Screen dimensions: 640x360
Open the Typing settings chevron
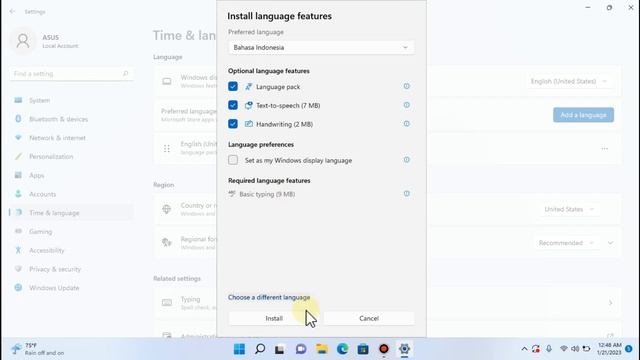pyautogui.click(x=610, y=303)
